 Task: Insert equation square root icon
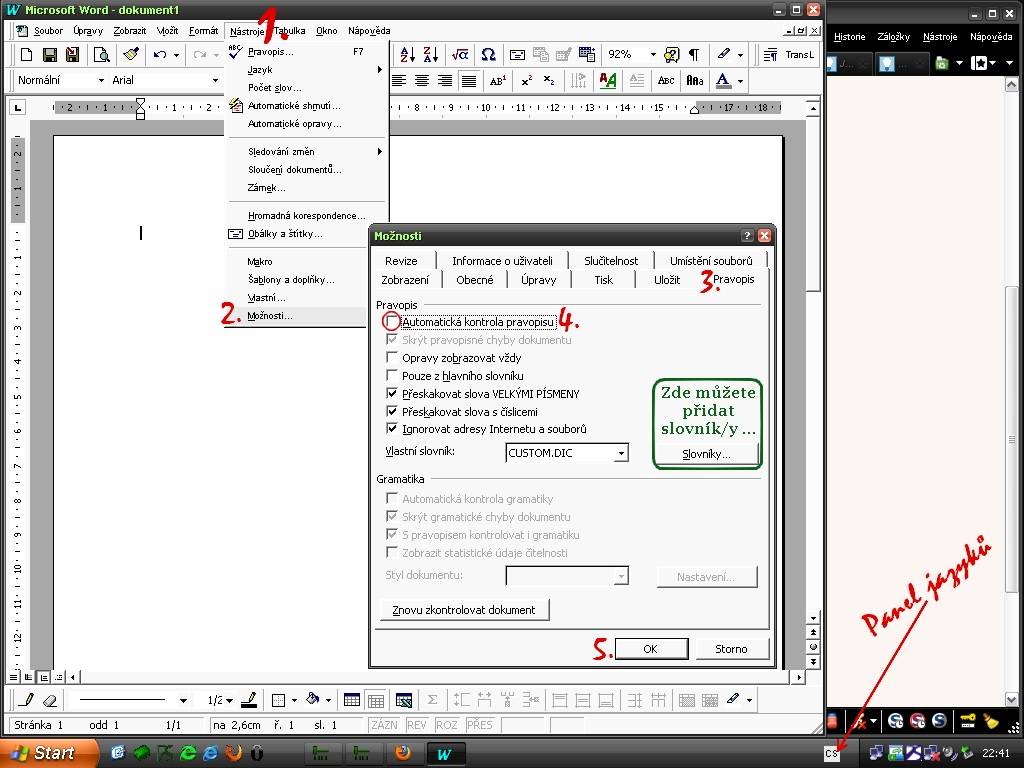(460, 55)
